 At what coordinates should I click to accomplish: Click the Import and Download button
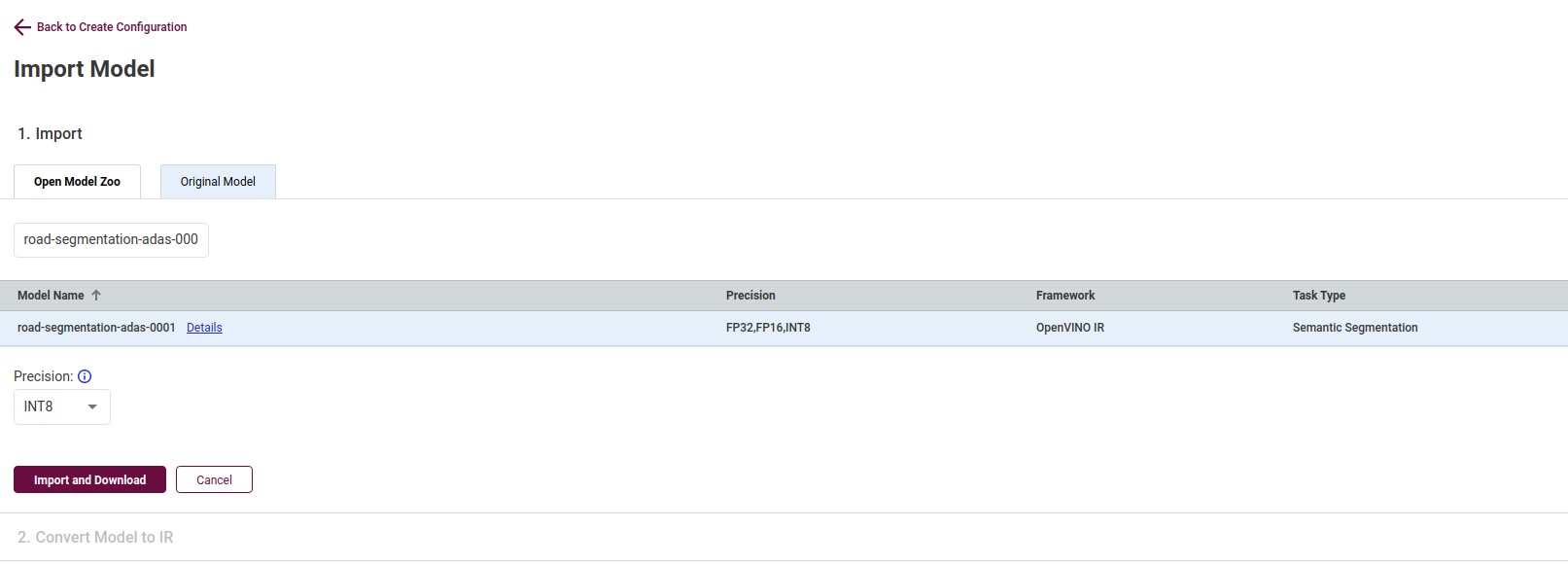click(x=89, y=479)
